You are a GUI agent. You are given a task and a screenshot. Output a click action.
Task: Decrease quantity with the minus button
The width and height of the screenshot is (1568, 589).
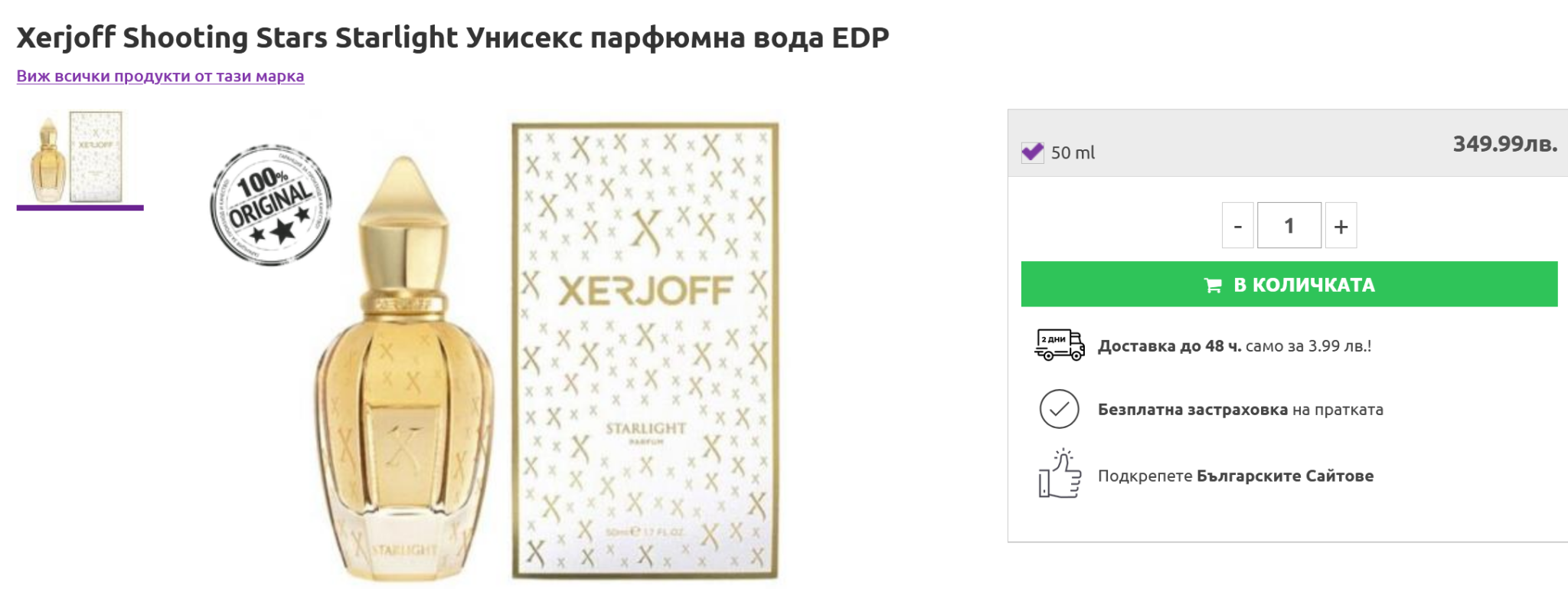click(x=1237, y=226)
